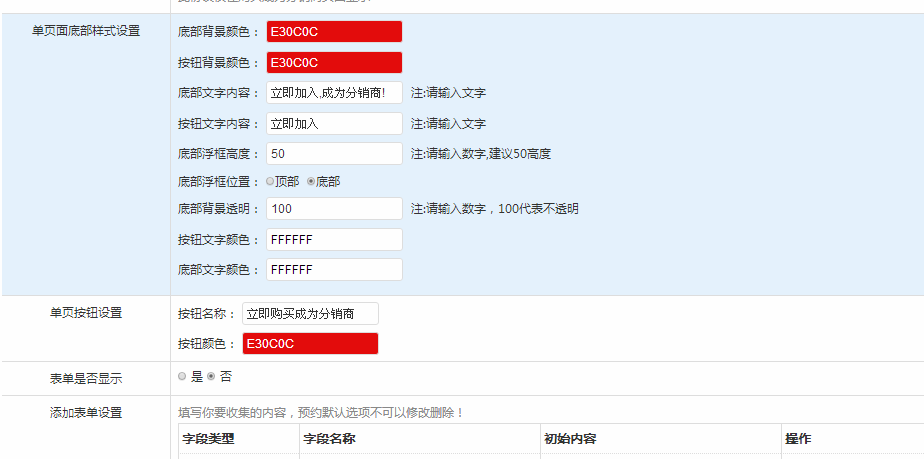
Task: Click the 底部背景透明 input showing 100
Action: pyautogui.click(x=334, y=209)
